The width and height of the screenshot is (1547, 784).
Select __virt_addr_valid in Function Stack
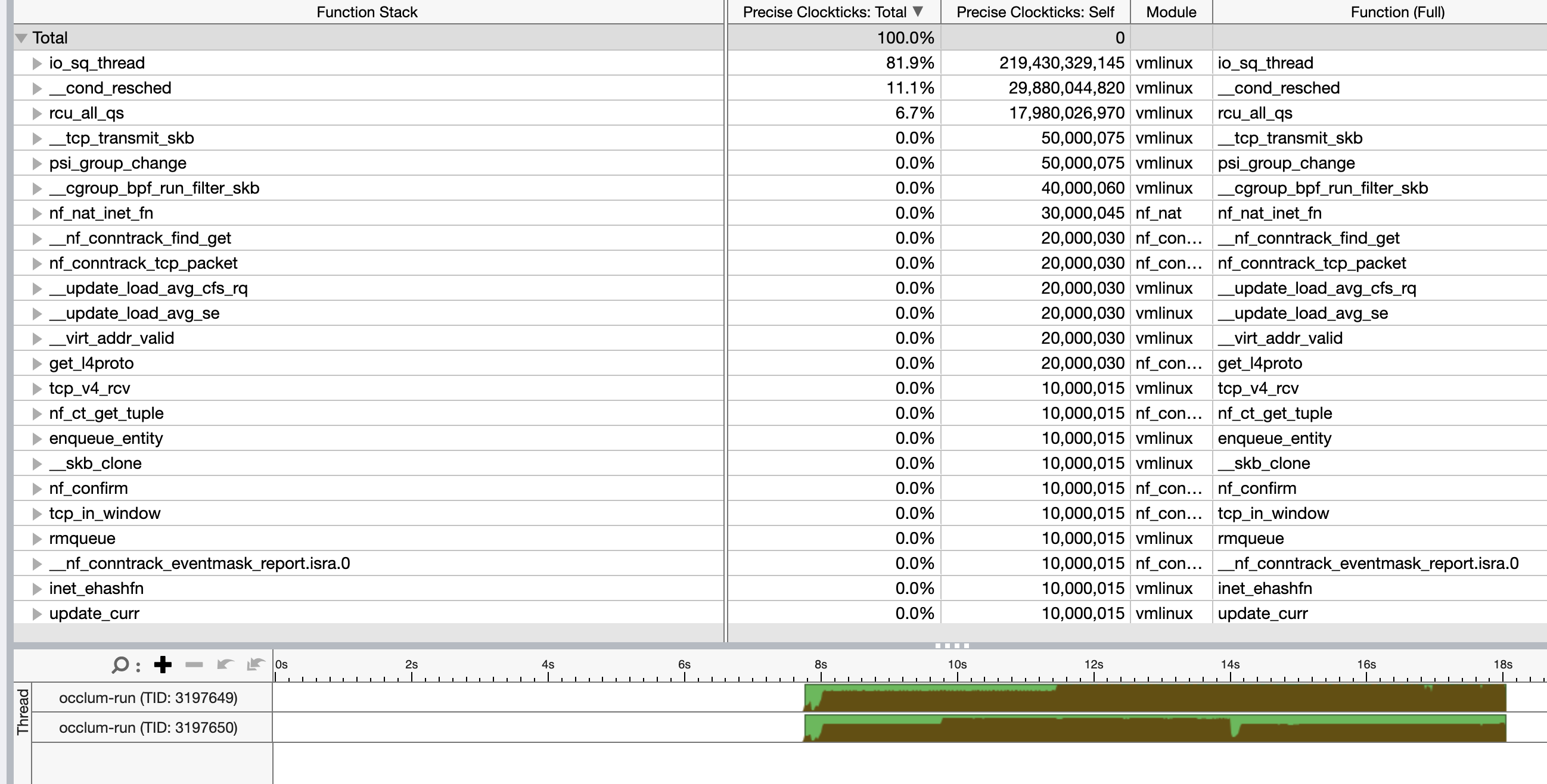click(x=111, y=338)
